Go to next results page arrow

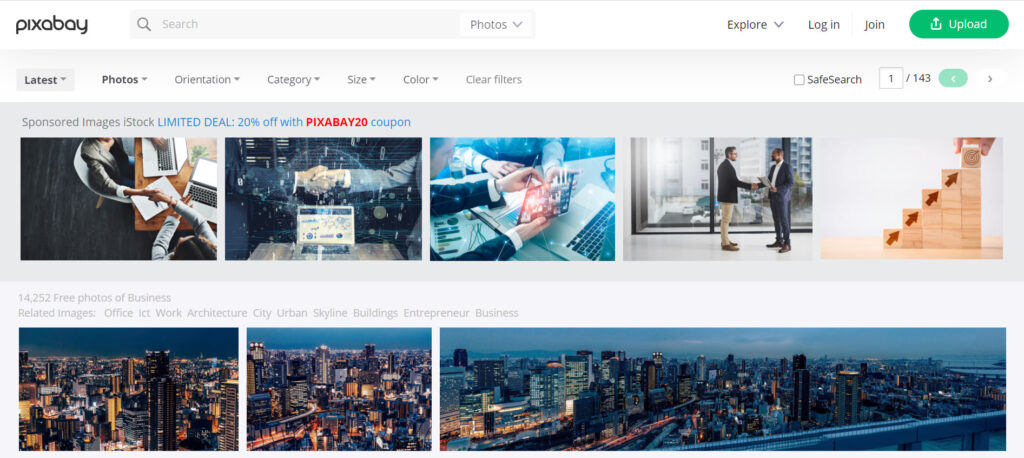990,78
